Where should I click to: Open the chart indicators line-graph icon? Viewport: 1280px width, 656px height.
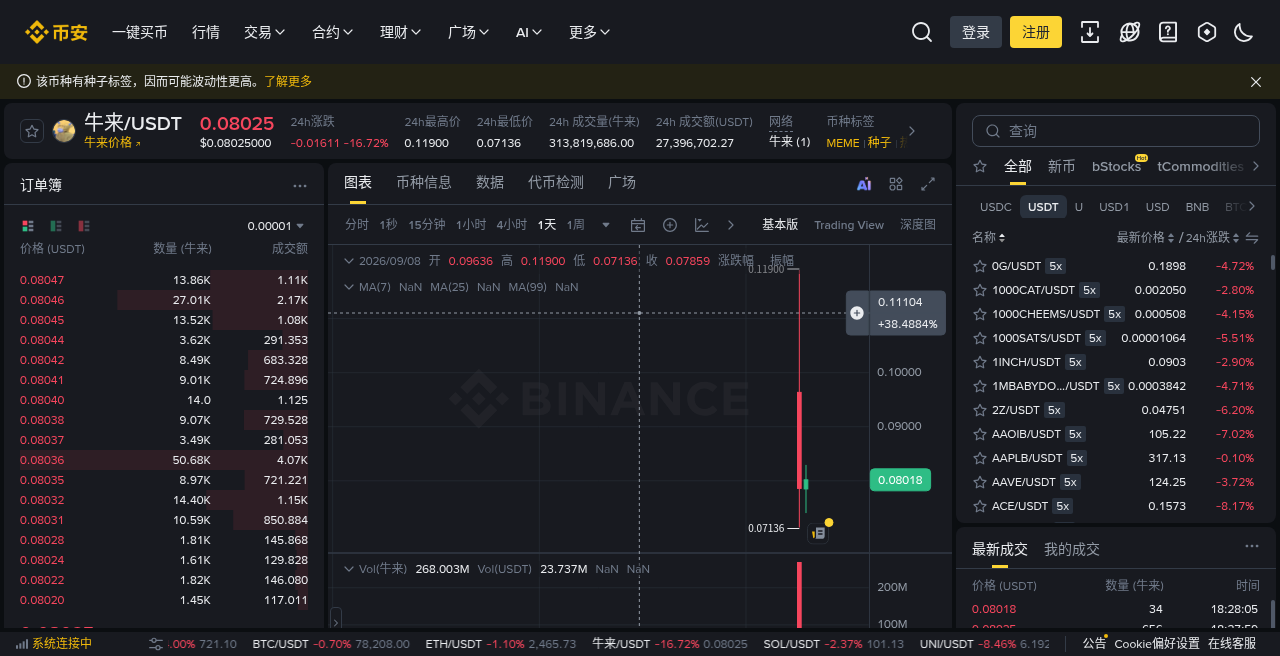702,225
